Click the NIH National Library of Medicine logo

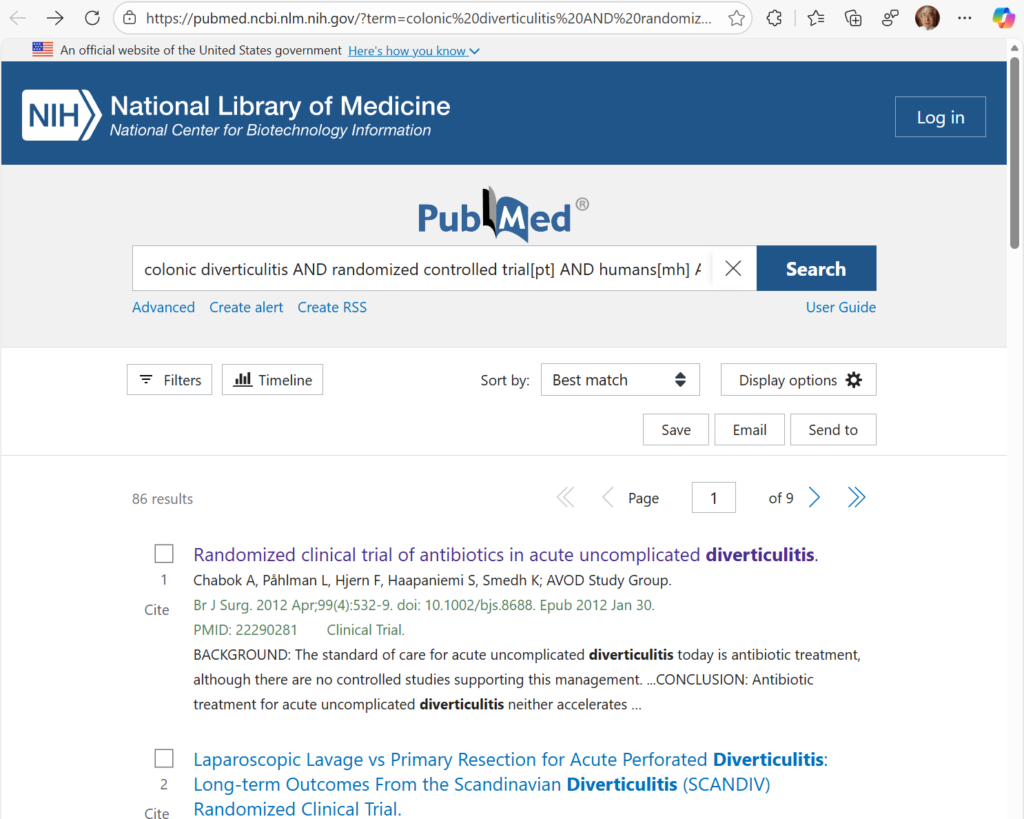(236, 116)
